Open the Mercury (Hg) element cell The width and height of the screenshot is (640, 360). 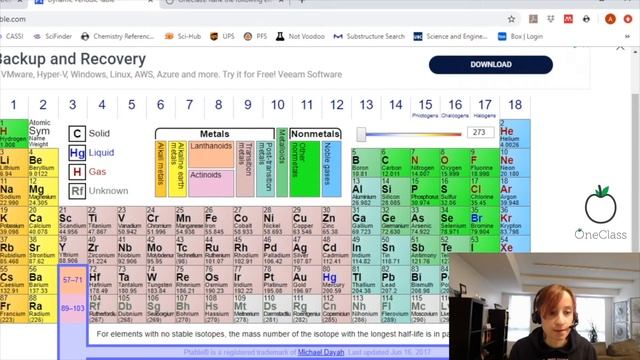pyautogui.click(x=336, y=280)
